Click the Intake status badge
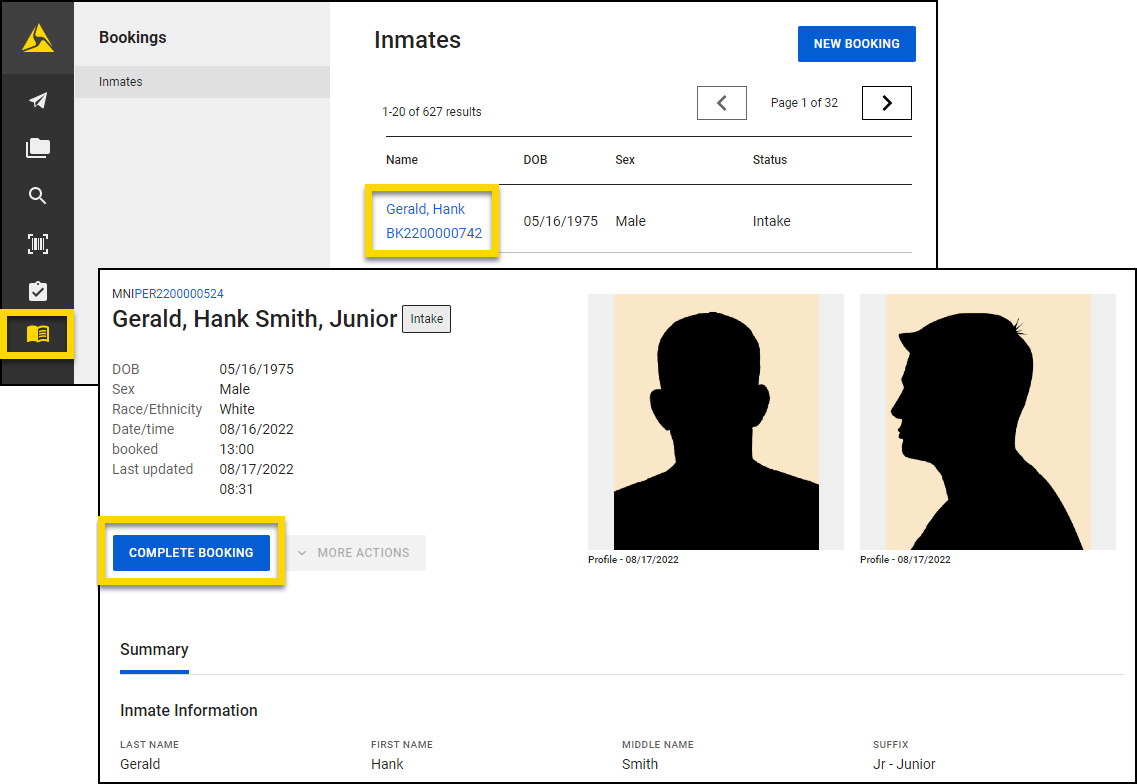The height and width of the screenshot is (784, 1137). [x=426, y=319]
